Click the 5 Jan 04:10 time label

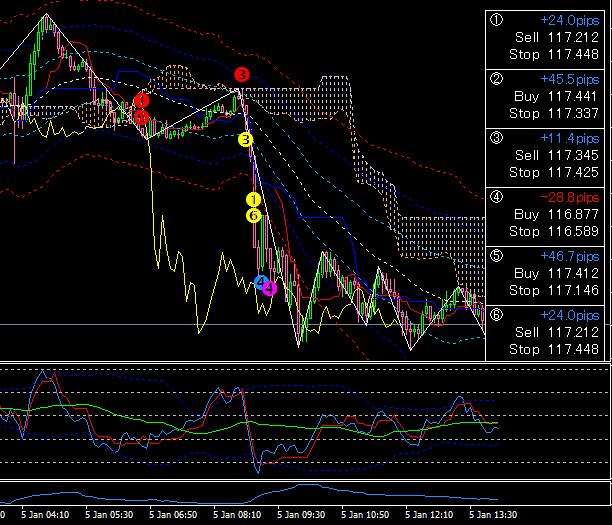point(45,515)
